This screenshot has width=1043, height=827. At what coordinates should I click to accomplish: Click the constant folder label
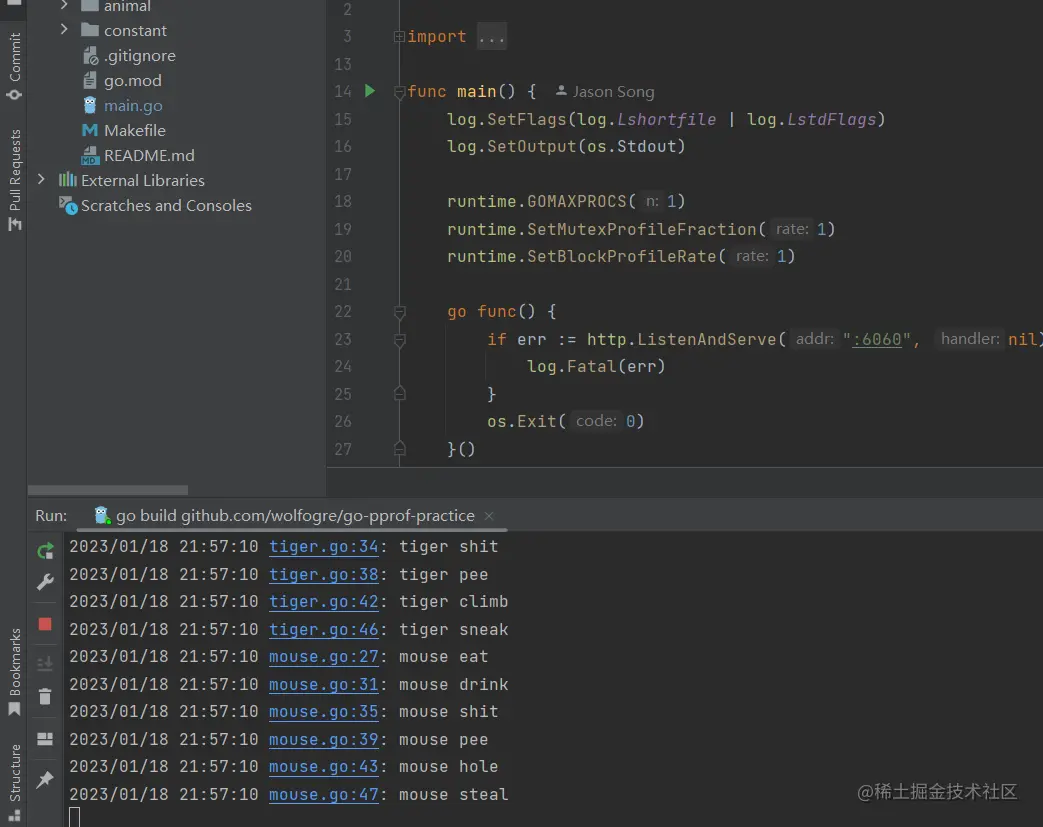tap(135, 31)
